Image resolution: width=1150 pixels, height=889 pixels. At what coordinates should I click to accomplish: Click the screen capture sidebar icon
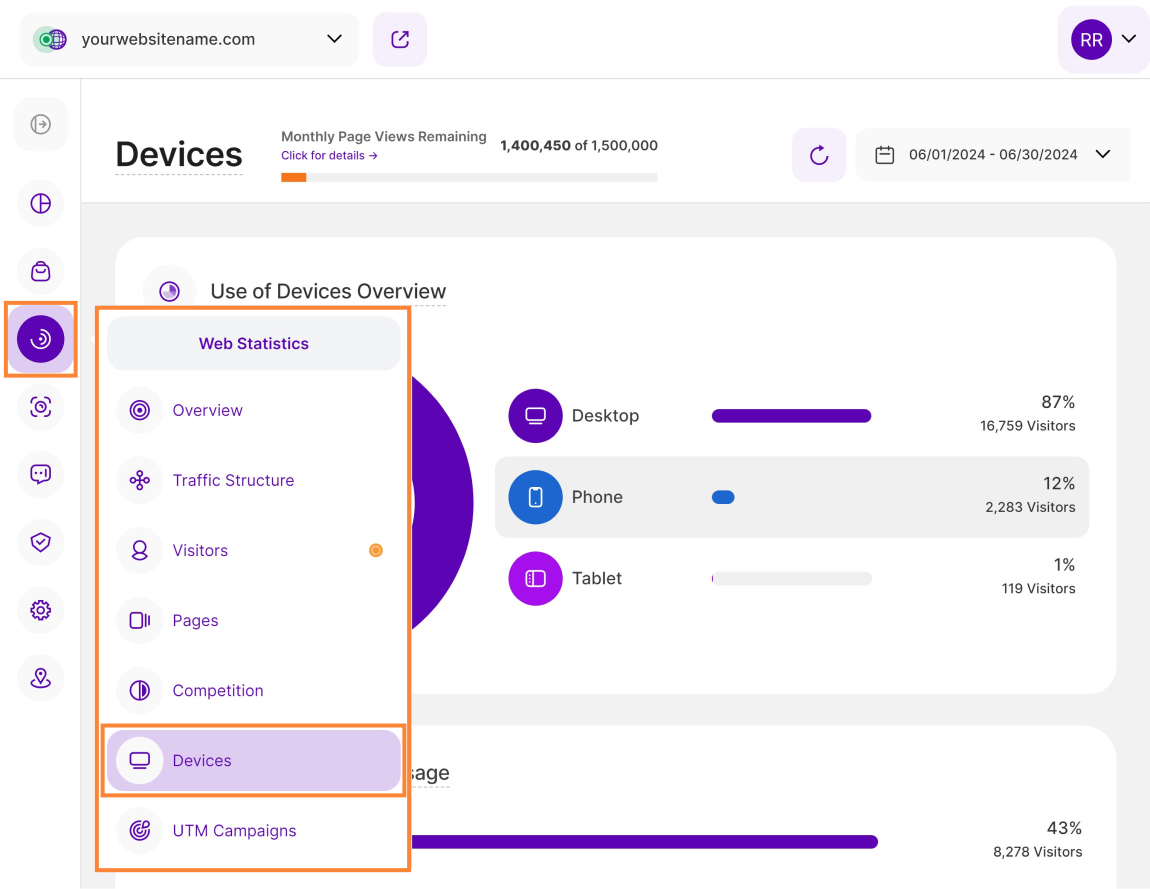click(x=40, y=407)
